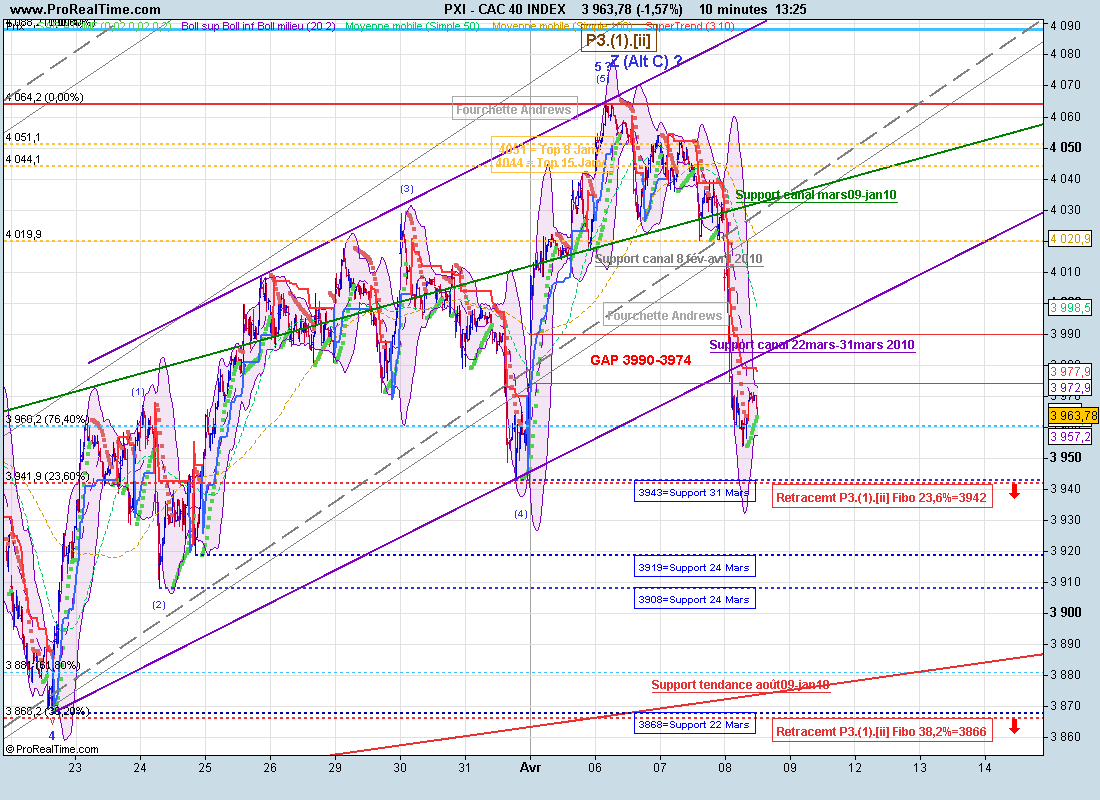1100x800 pixels.
Task: Select the upper 'Fourchette Andrews' label box
Action: [514, 109]
